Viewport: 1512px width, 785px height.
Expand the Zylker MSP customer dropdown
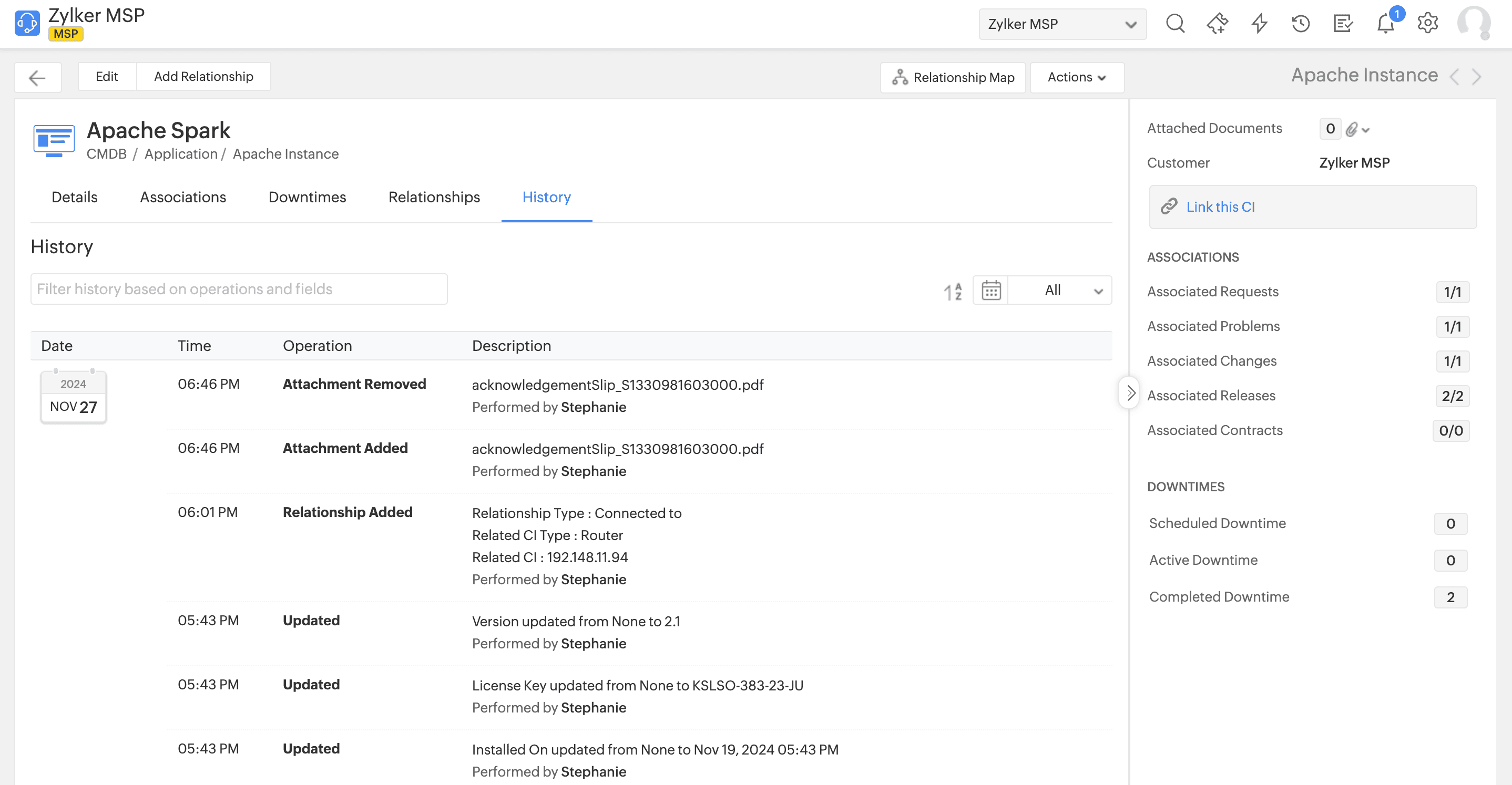click(x=1062, y=24)
